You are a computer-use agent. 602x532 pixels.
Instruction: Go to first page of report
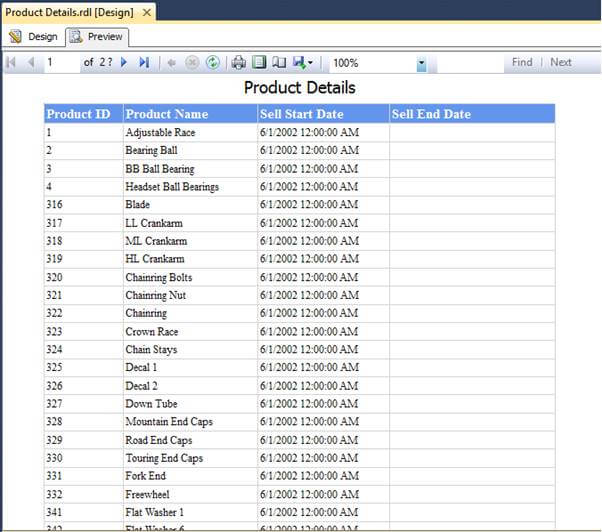11,62
